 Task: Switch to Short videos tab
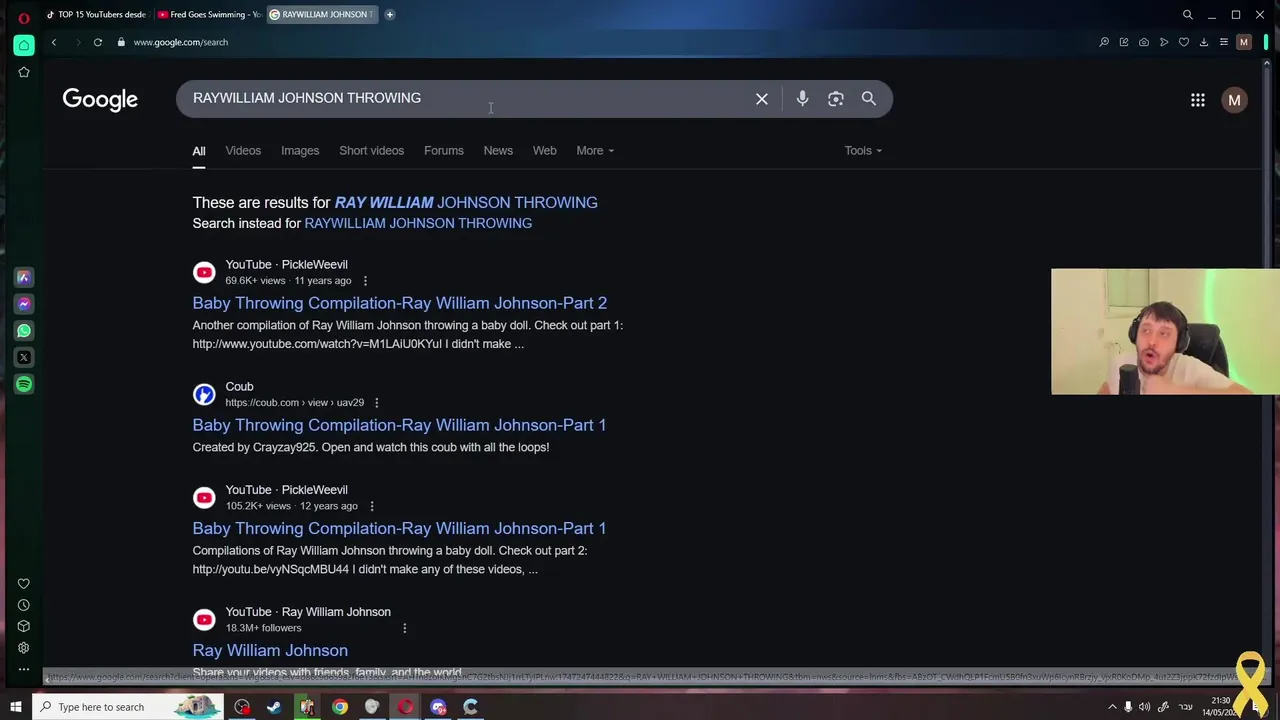[371, 151]
